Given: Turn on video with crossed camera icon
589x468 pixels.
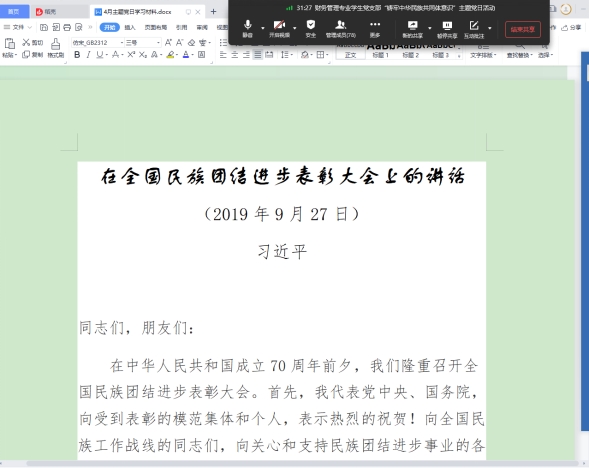Looking at the screenshot, I should 279,29.
